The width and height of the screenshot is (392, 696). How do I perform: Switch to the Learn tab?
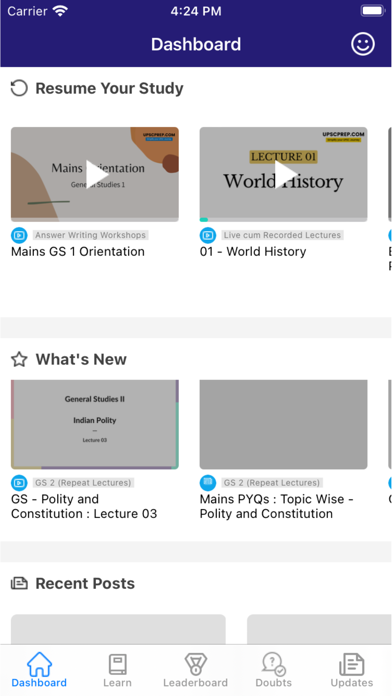tap(117, 670)
